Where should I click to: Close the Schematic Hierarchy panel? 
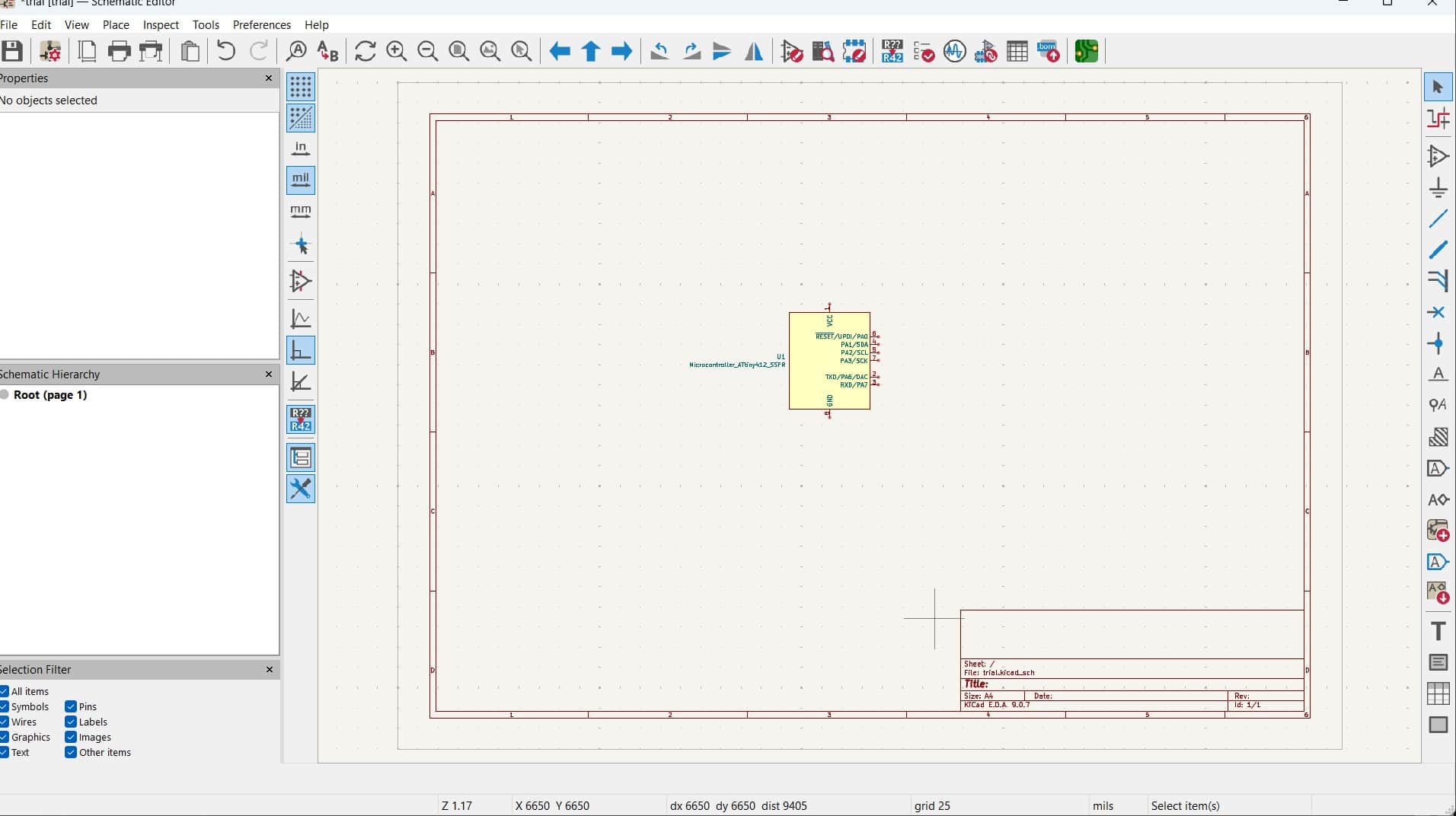[x=269, y=374]
